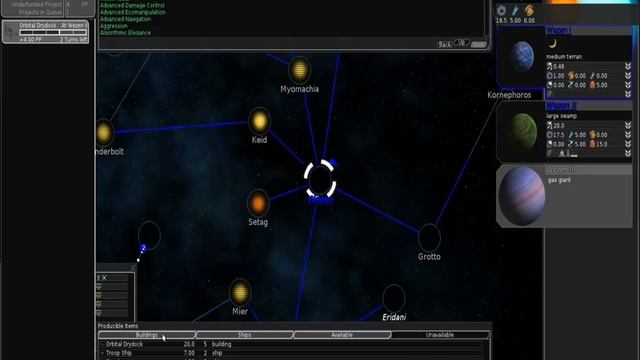Select the orange Setag star
Viewport: 640px width, 360px height.
coord(258,203)
